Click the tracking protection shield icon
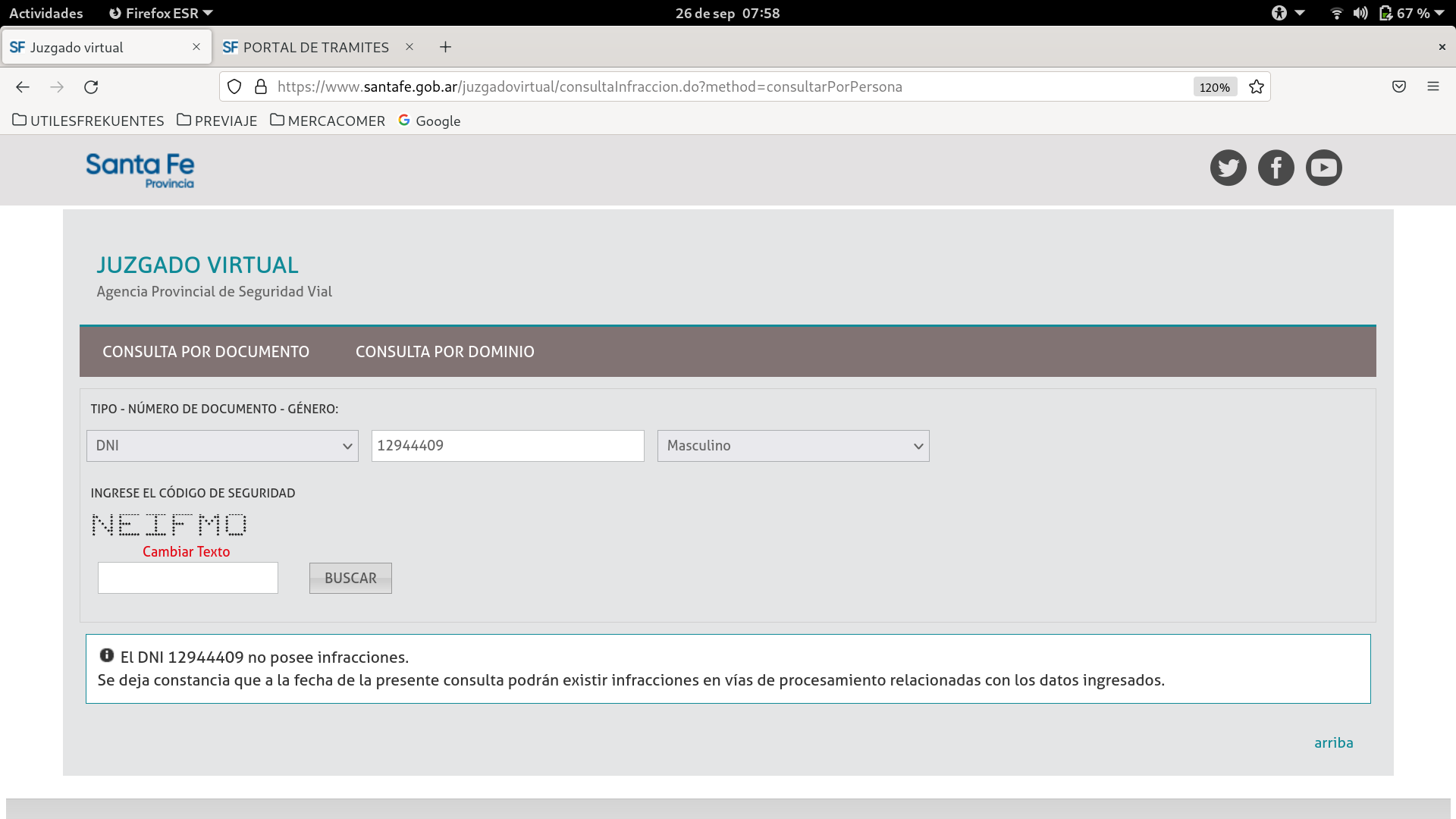 tap(234, 87)
